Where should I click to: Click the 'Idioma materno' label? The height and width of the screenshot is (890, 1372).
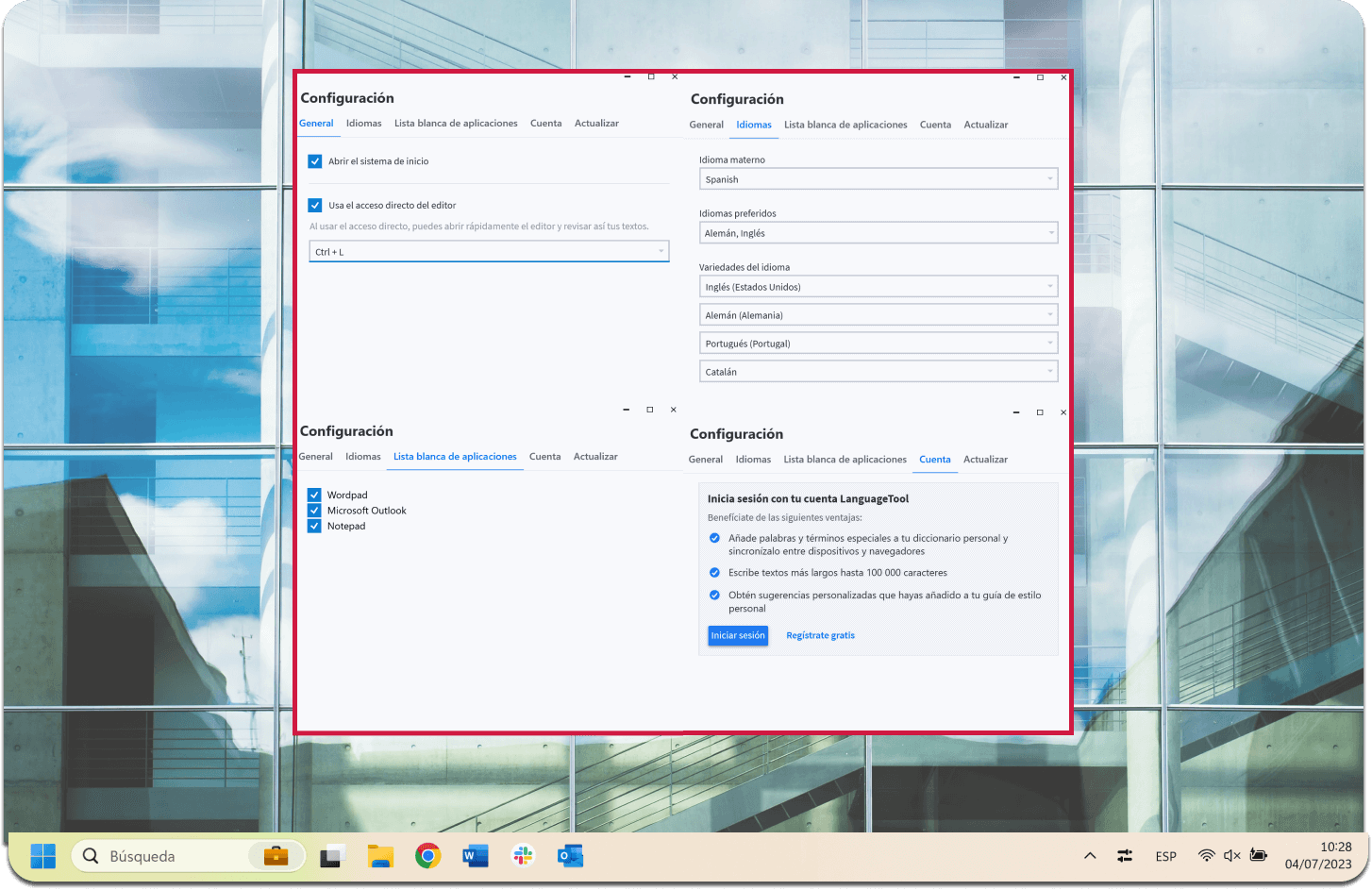click(732, 160)
